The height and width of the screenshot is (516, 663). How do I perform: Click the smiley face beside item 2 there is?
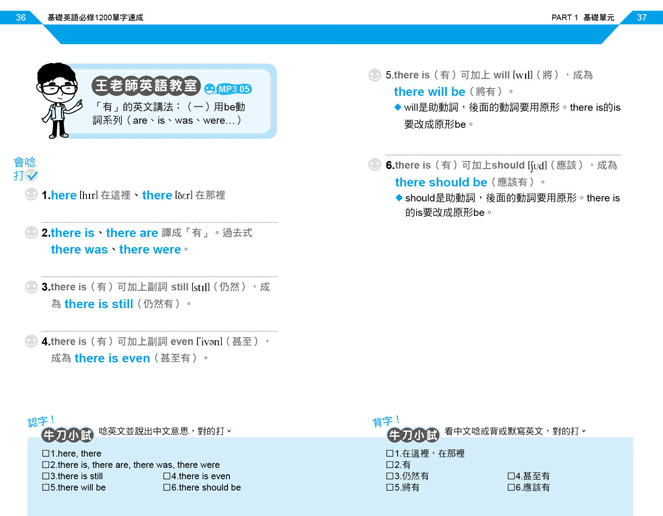(x=31, y=232)
